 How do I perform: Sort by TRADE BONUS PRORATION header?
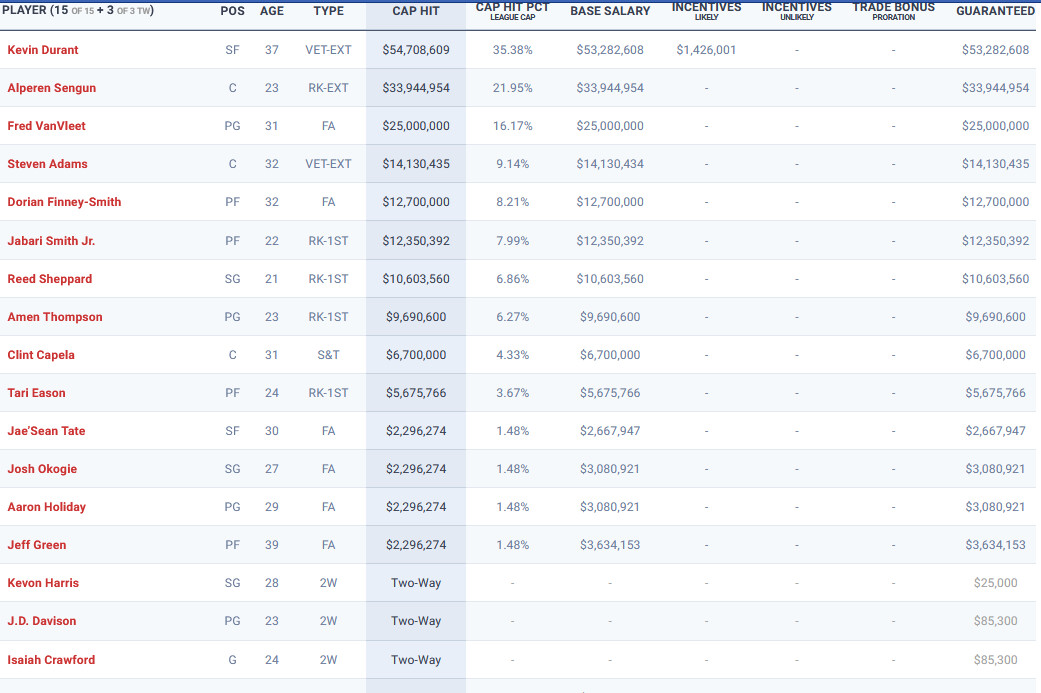pos(894,11)
